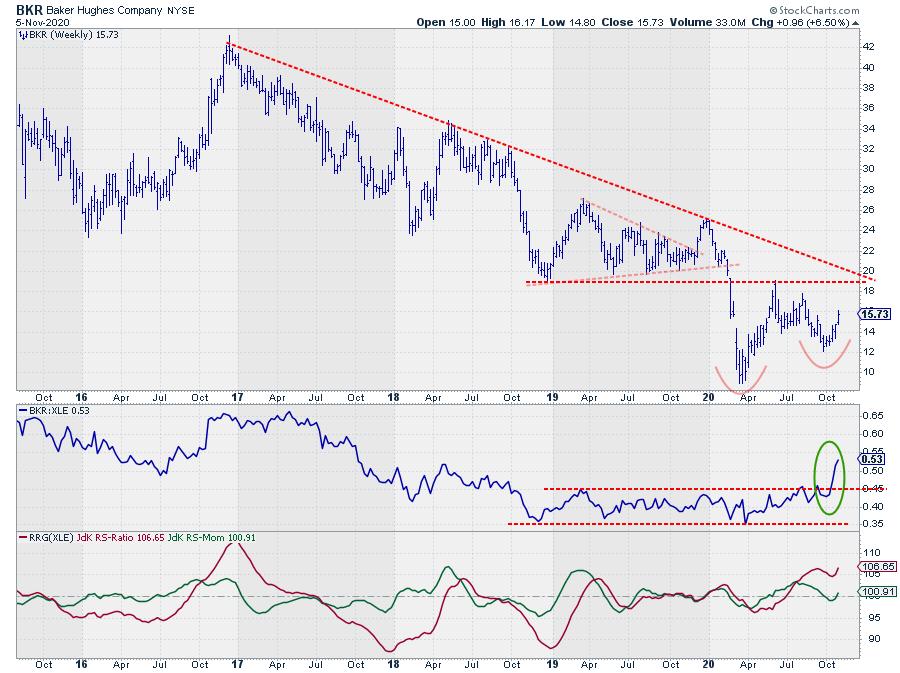Click the green ellipse breakout annotation
Screen dimensions: 900x673
point(831,478)
